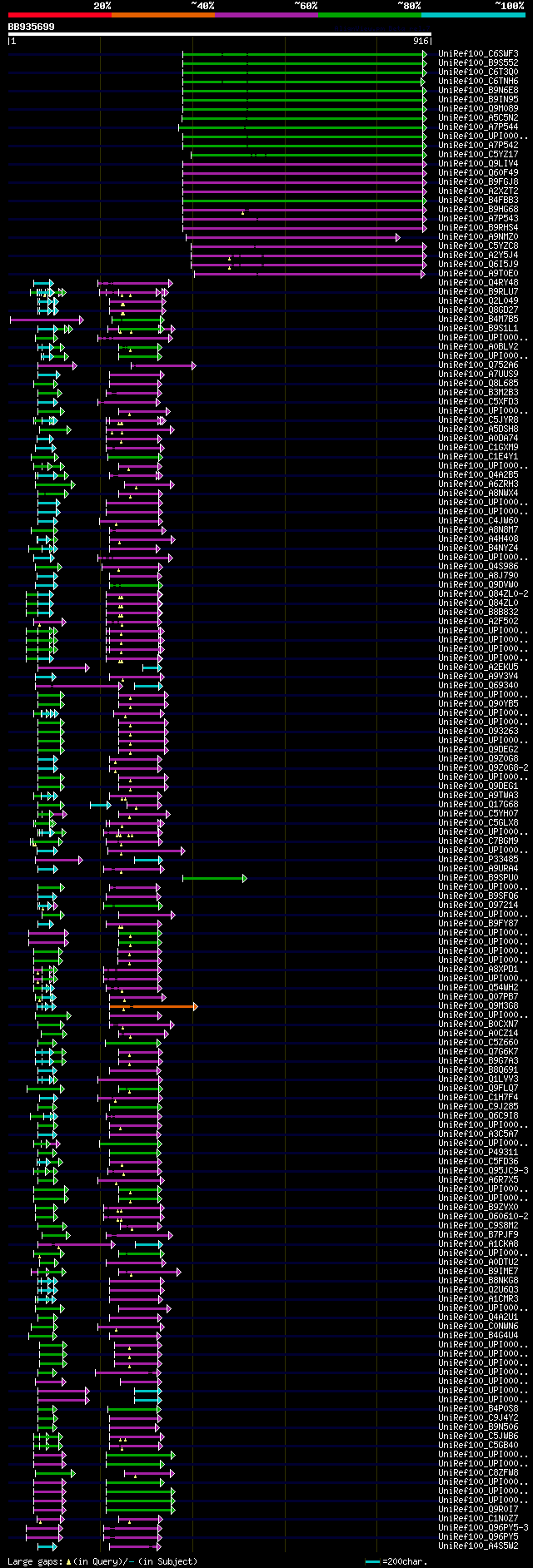
Task: Select the UniRef100_Q95JC9-3 label
Action: (483, 1170)
